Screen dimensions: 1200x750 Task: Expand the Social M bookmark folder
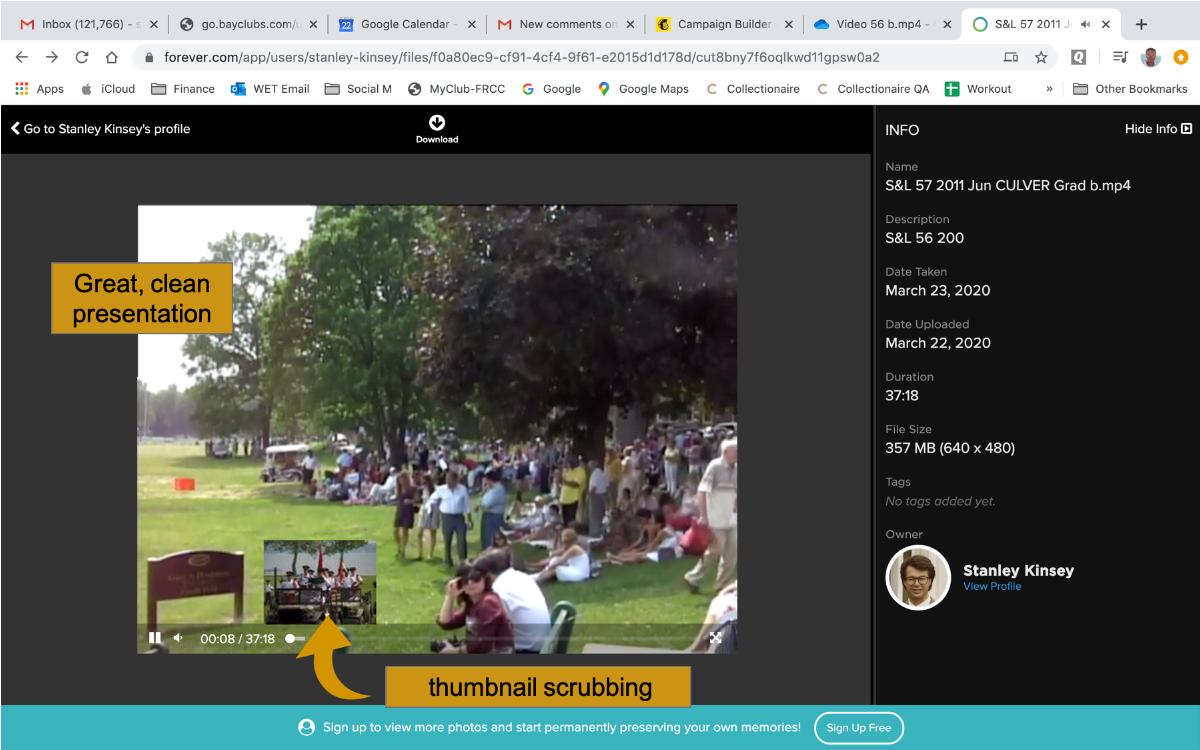pos(358,89)
